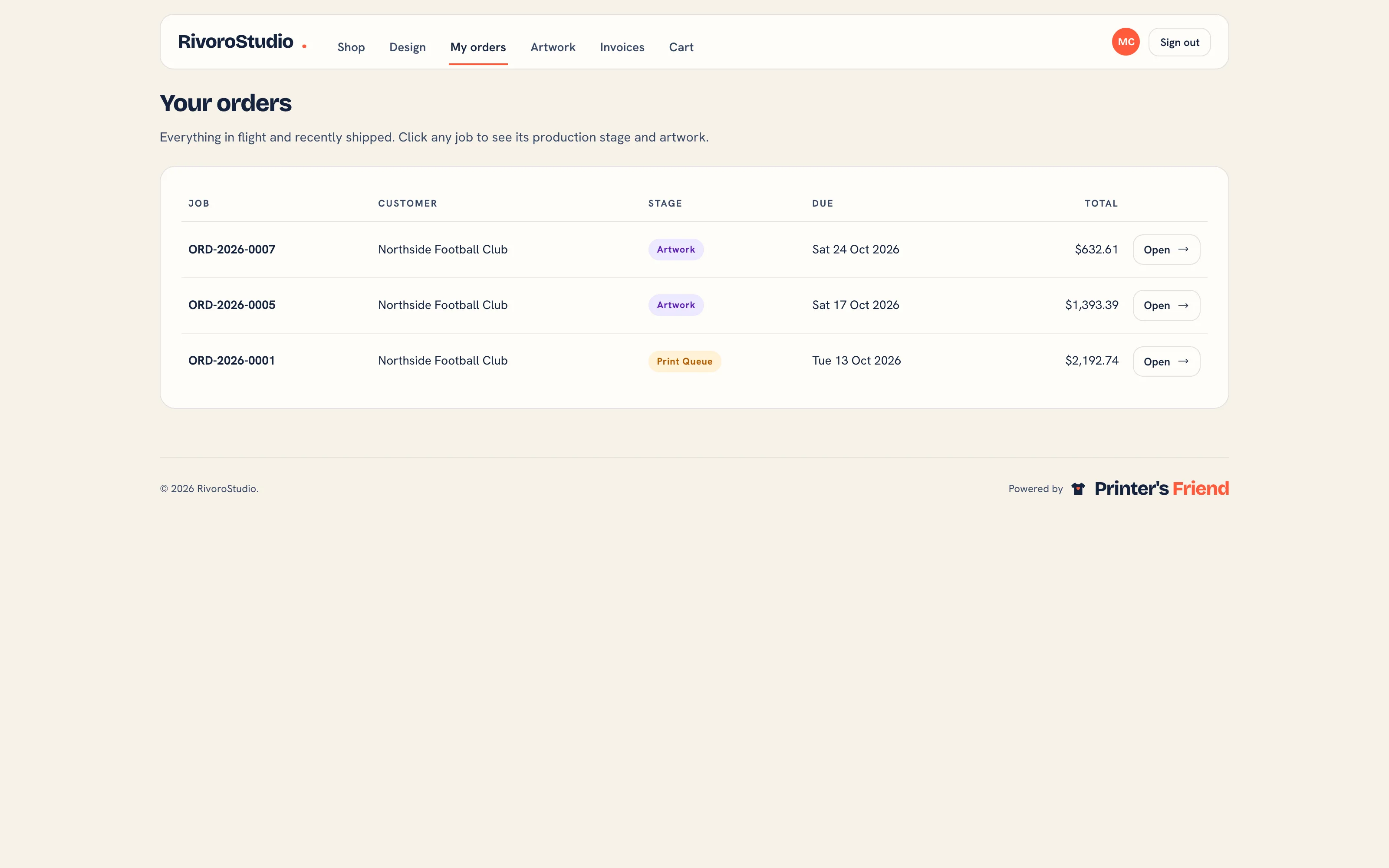Click the Artwork stage badge for ORD-2026-0005
1389x868 pixels.
click(676, 306)
